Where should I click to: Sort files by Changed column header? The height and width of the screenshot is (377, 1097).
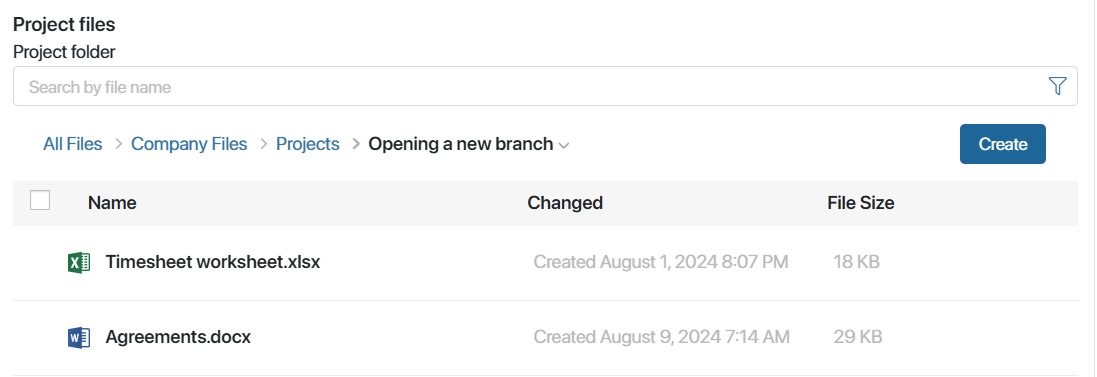click(565, 203)
